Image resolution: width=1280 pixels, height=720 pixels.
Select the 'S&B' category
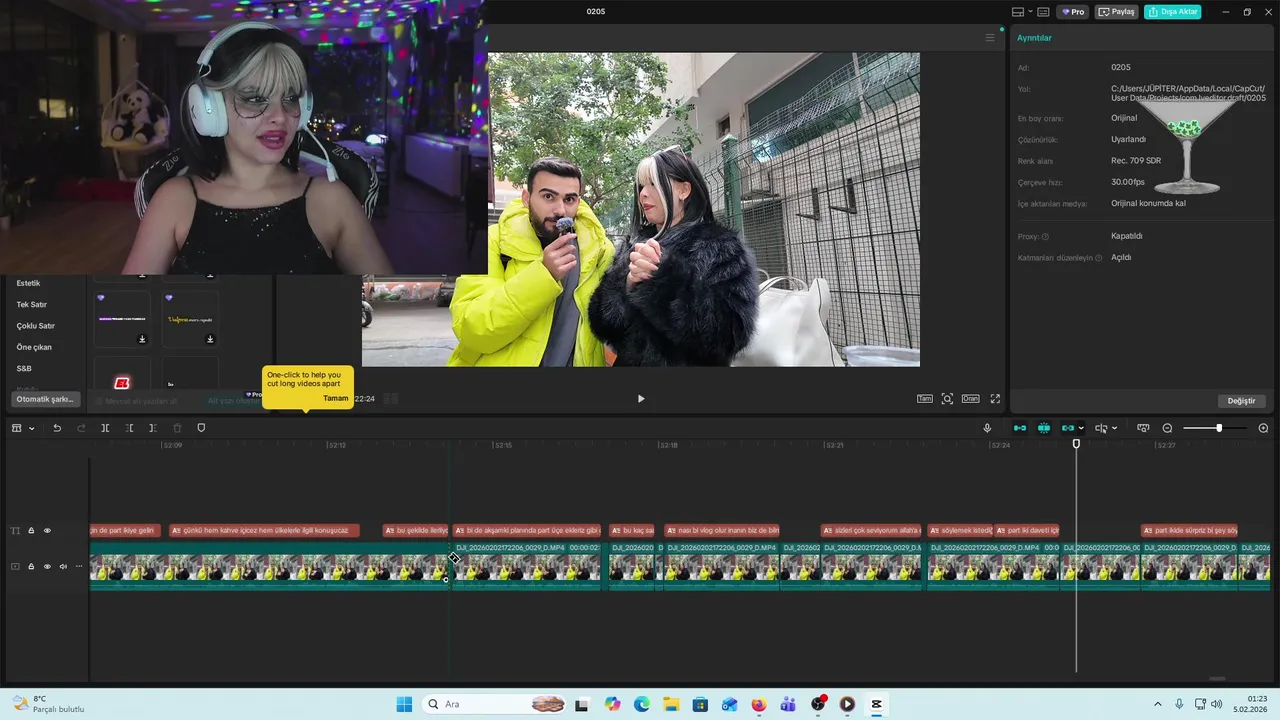point(24,368)
